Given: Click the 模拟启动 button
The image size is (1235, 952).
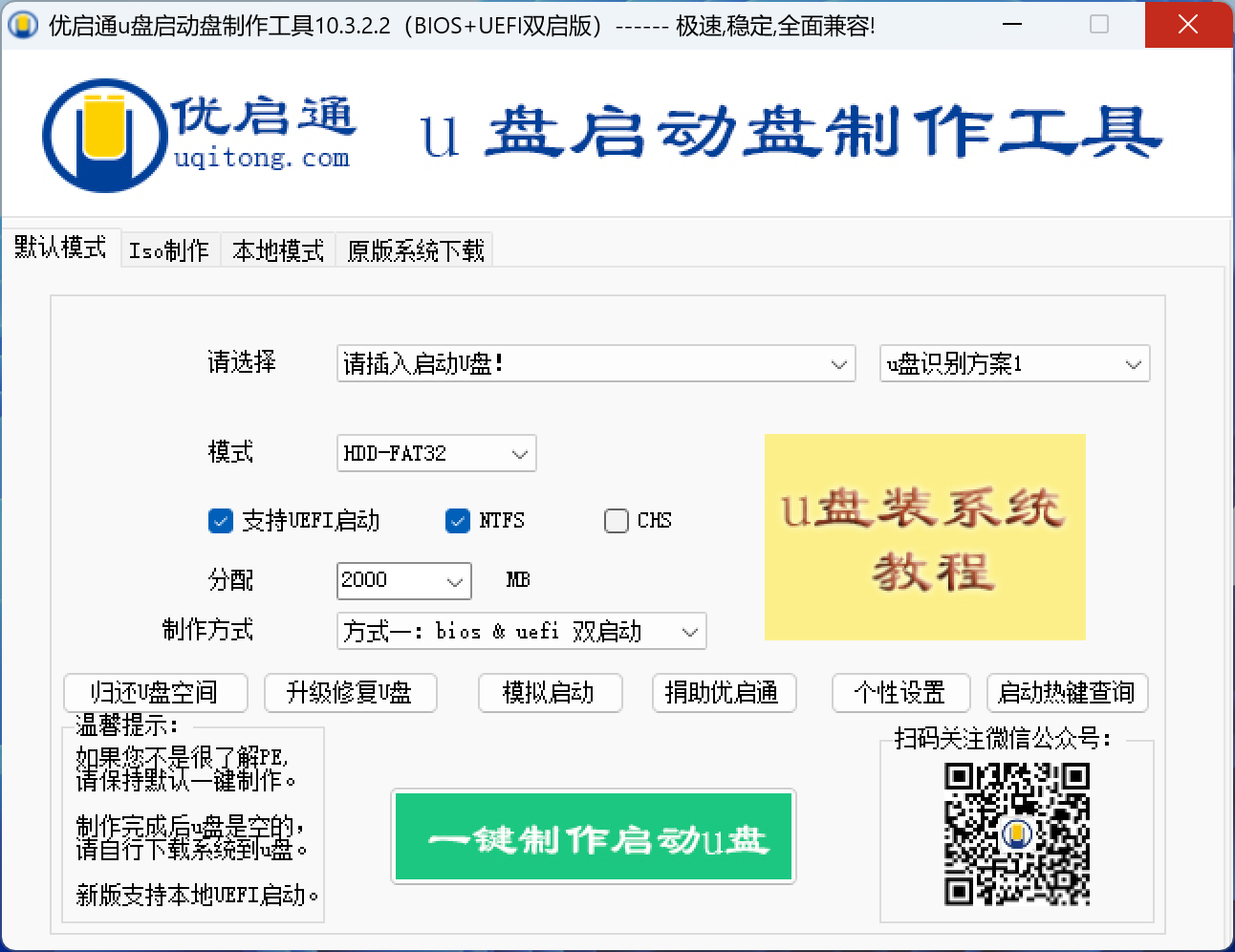Looking at the screenshot, I should coord(550,693).
